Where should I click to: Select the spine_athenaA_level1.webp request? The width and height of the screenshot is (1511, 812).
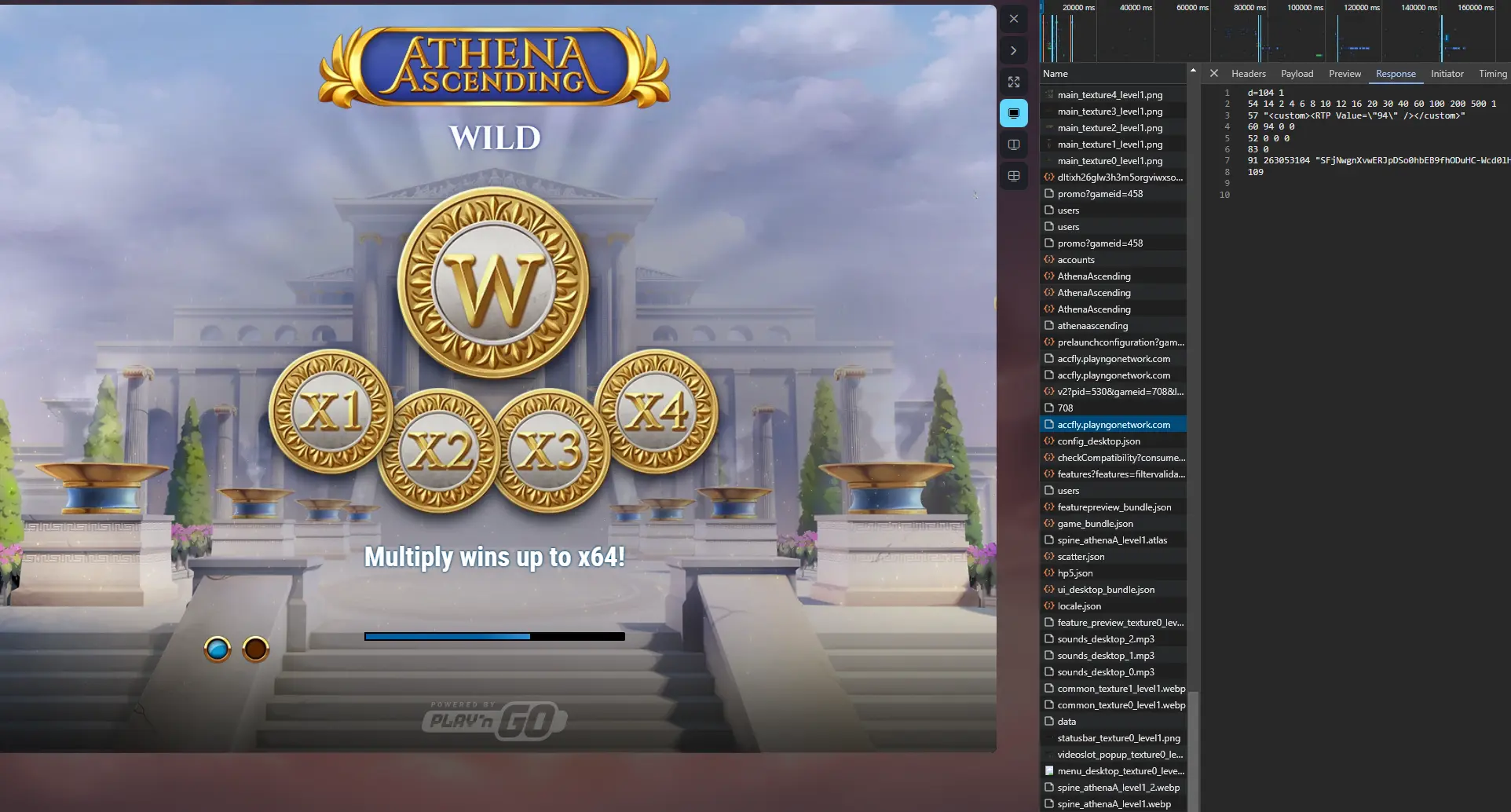click(x=1113, y=803)
